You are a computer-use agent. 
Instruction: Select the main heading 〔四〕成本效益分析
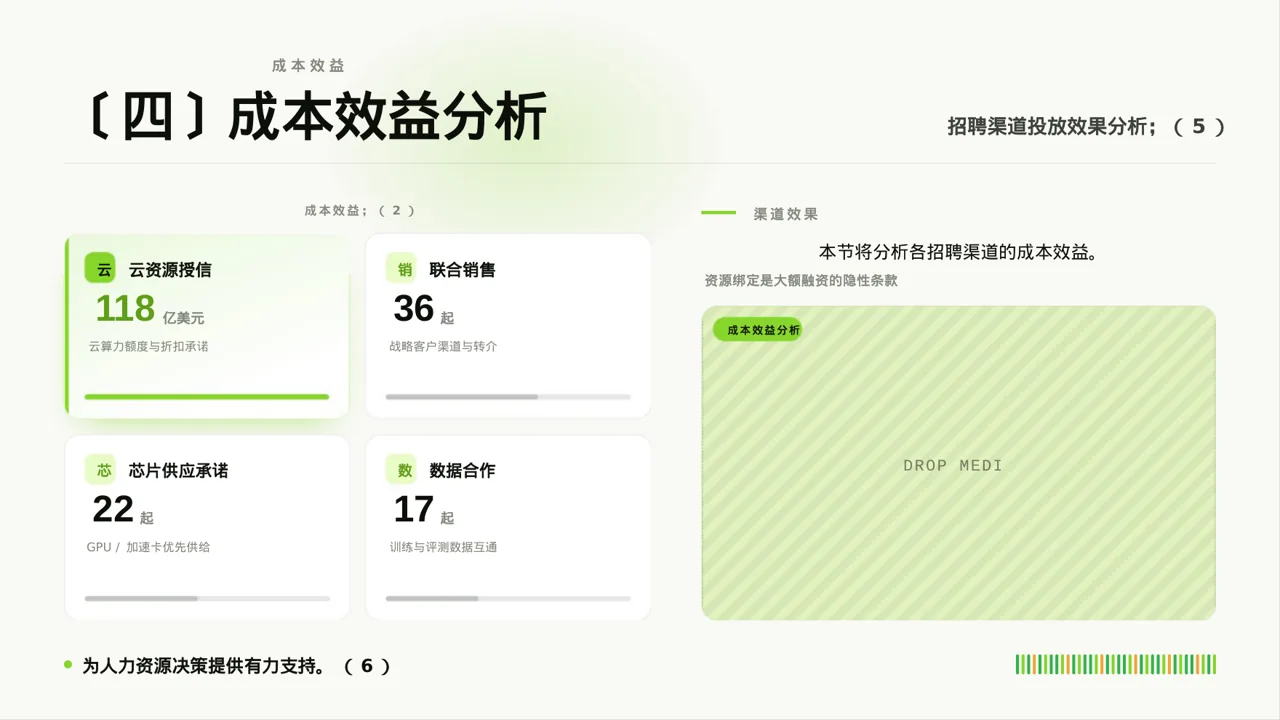point(315,117)
